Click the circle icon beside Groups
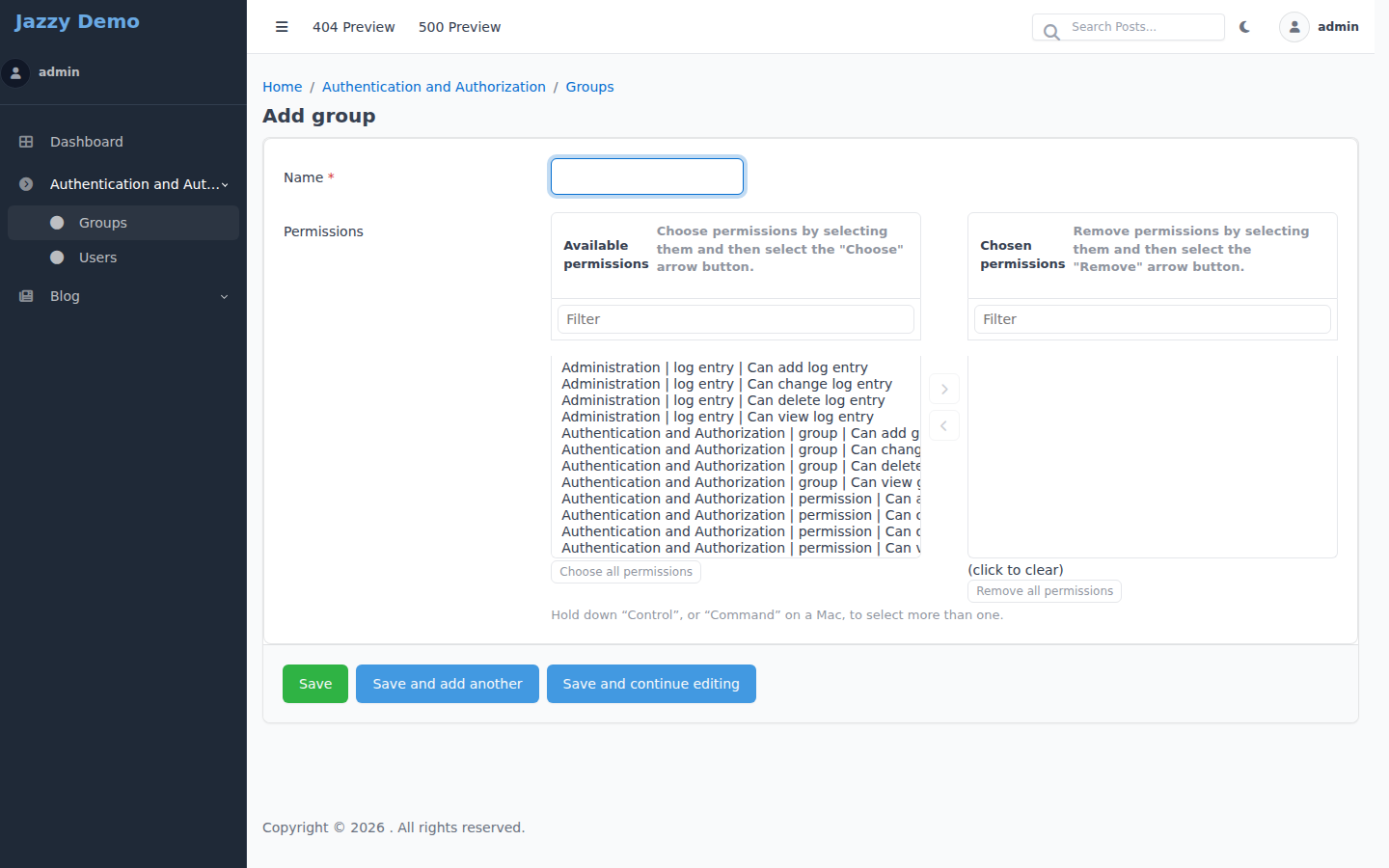This screenshot has width=1389, height=868. (57, 223)
